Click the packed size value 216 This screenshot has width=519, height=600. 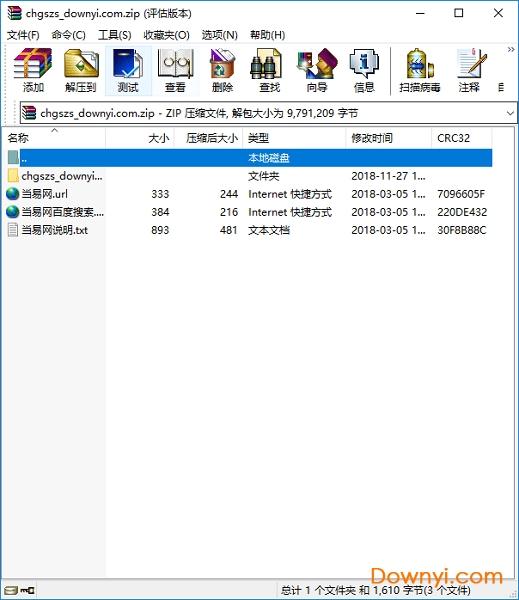pos(229,212)
